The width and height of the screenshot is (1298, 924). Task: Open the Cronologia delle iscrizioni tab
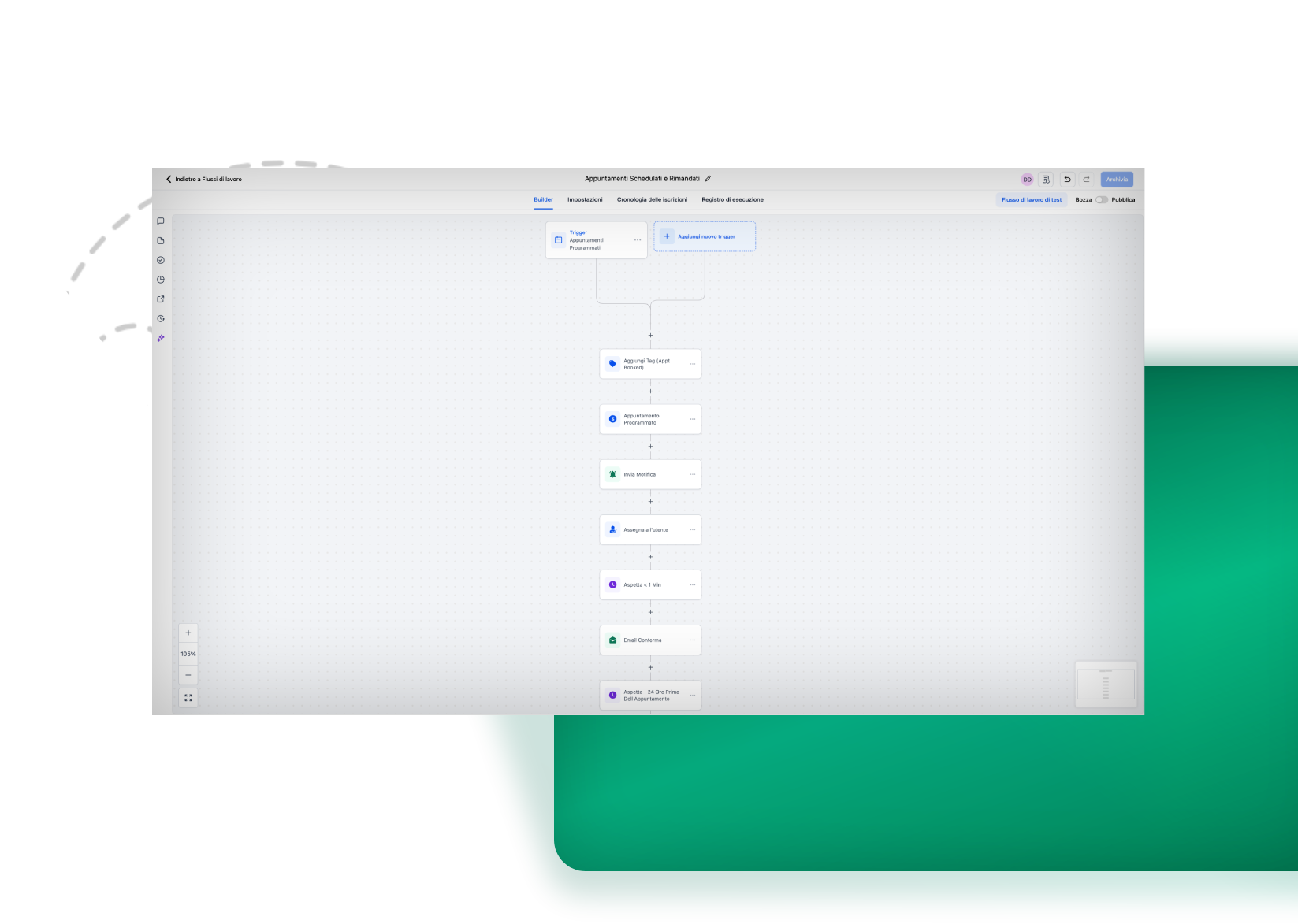pyautogui.click(x=652, y=200)
